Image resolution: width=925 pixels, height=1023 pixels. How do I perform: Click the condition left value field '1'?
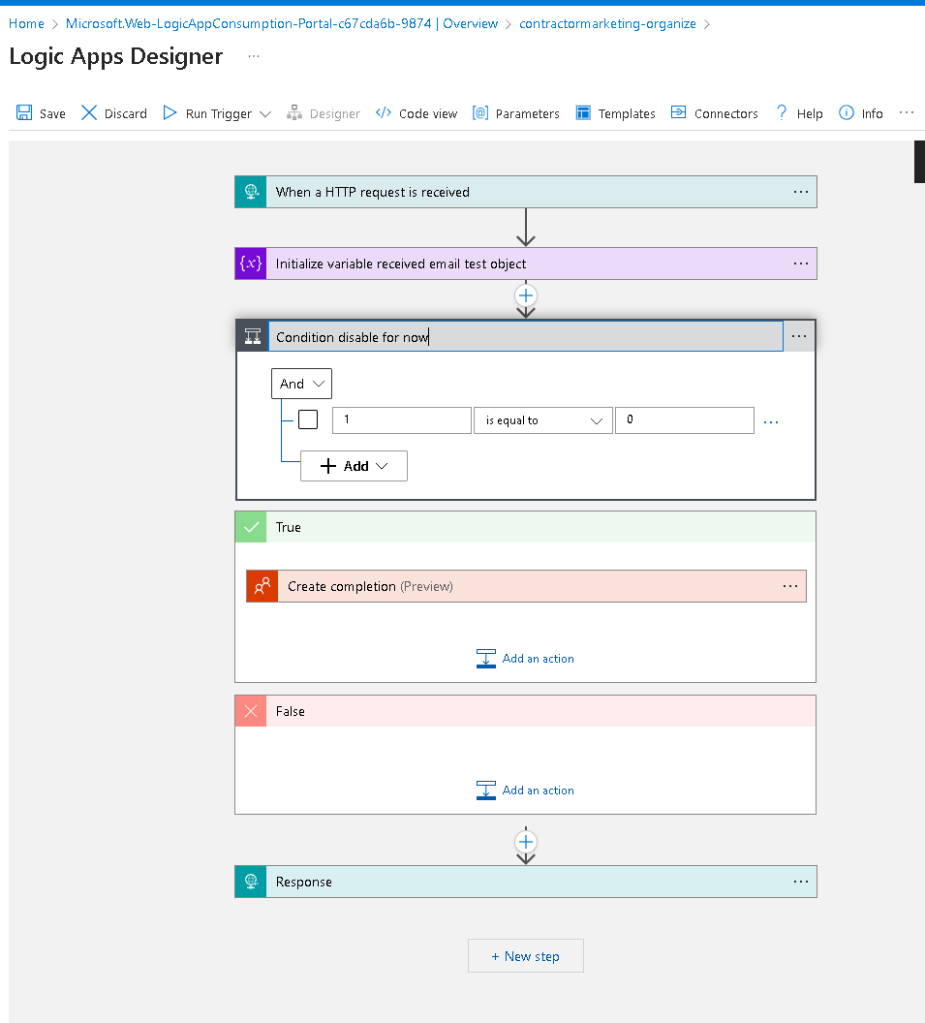[401, 420]
